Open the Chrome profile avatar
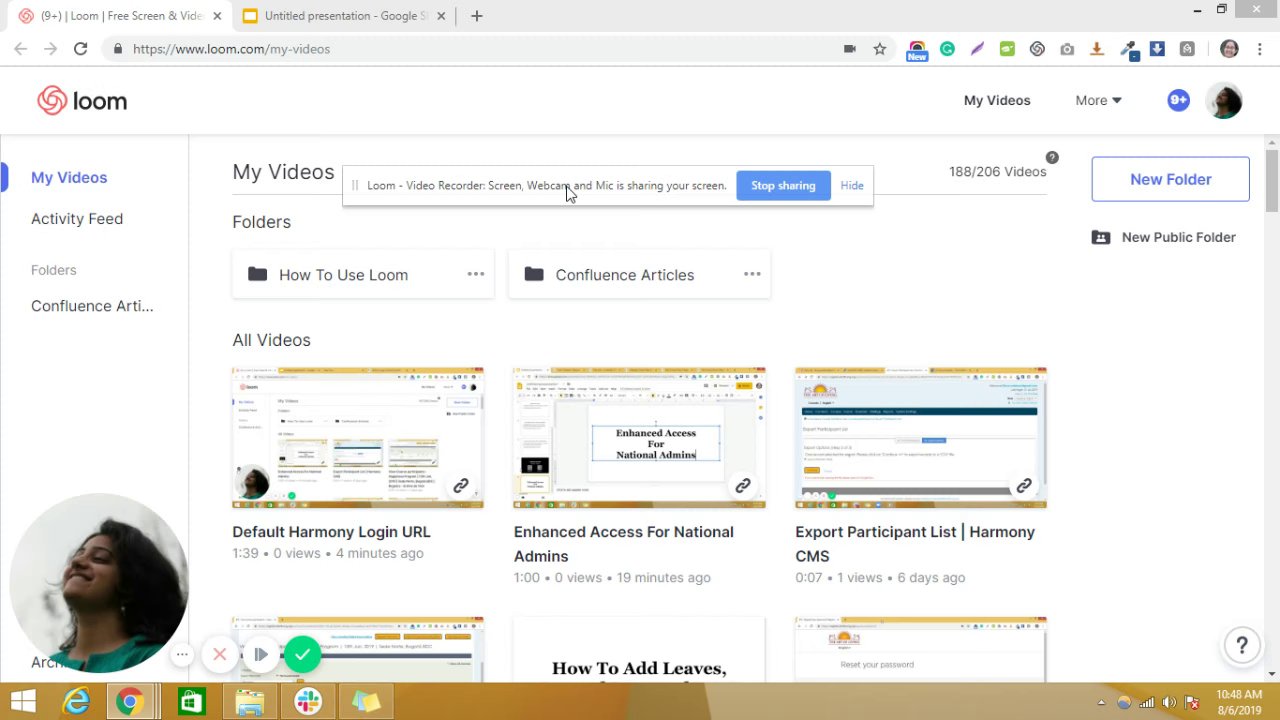The width and height of the screenshot is (1280, 720). pyautogui.click(x=1229, y=48)
